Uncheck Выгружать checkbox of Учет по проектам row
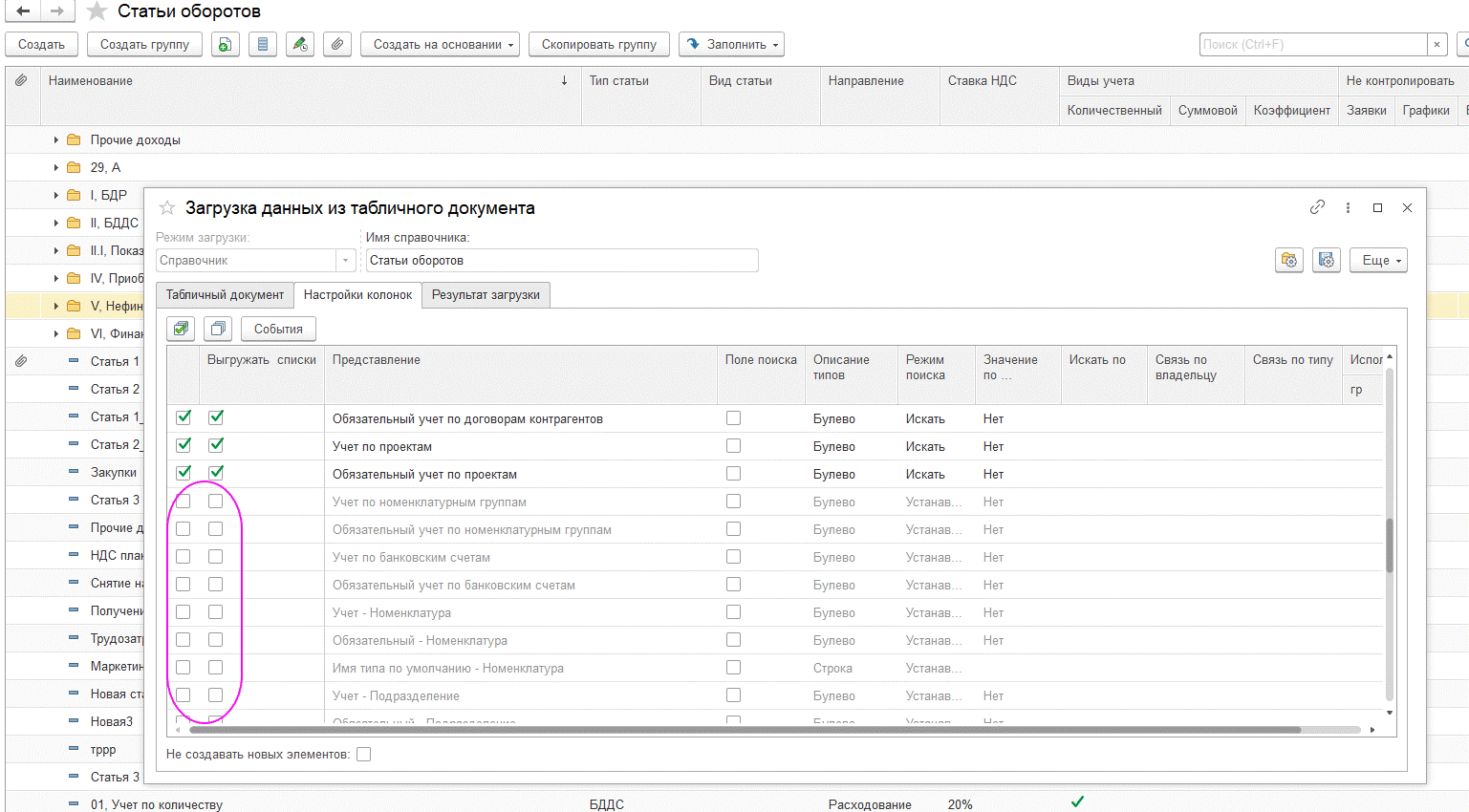The image size is (1469, 812). pyautogui.click(x=216, y=445)
